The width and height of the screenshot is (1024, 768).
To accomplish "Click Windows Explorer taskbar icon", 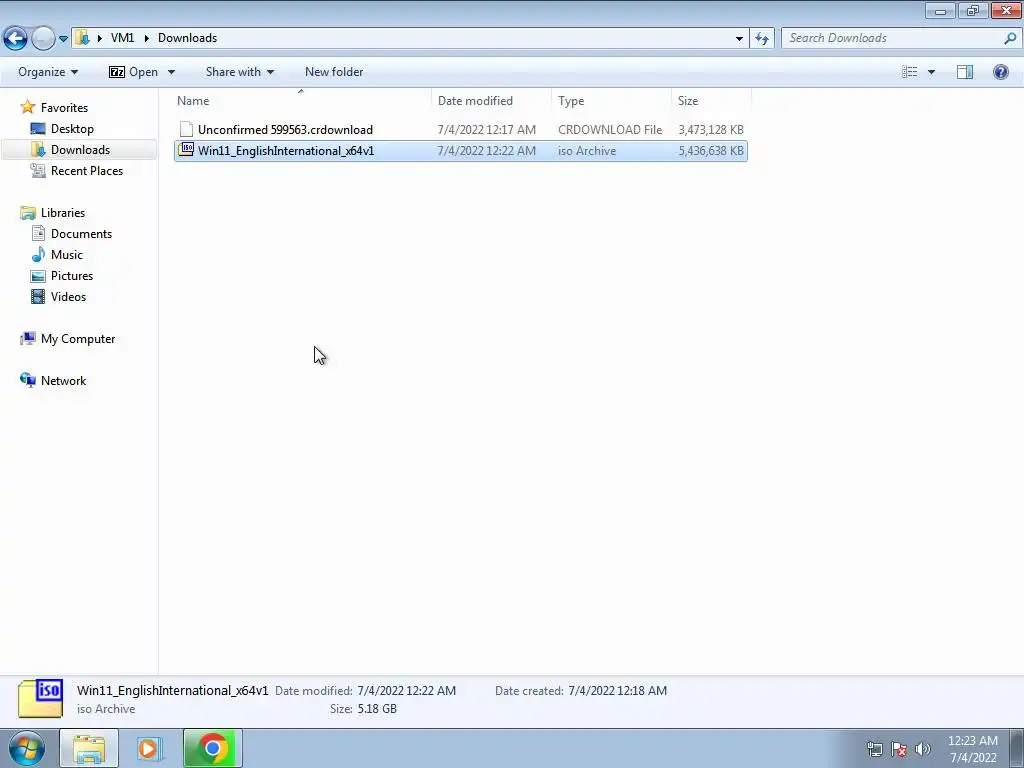I will coord(89,748).
